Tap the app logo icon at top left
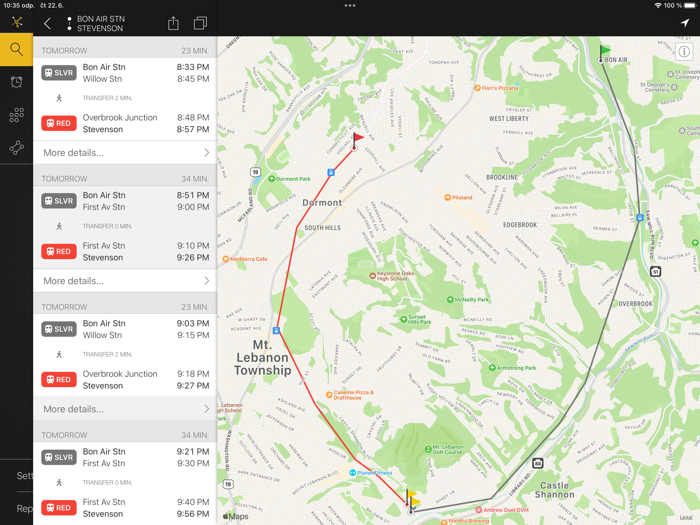The height and width of the screenshot is (525, 700). [x=17, y=22]
